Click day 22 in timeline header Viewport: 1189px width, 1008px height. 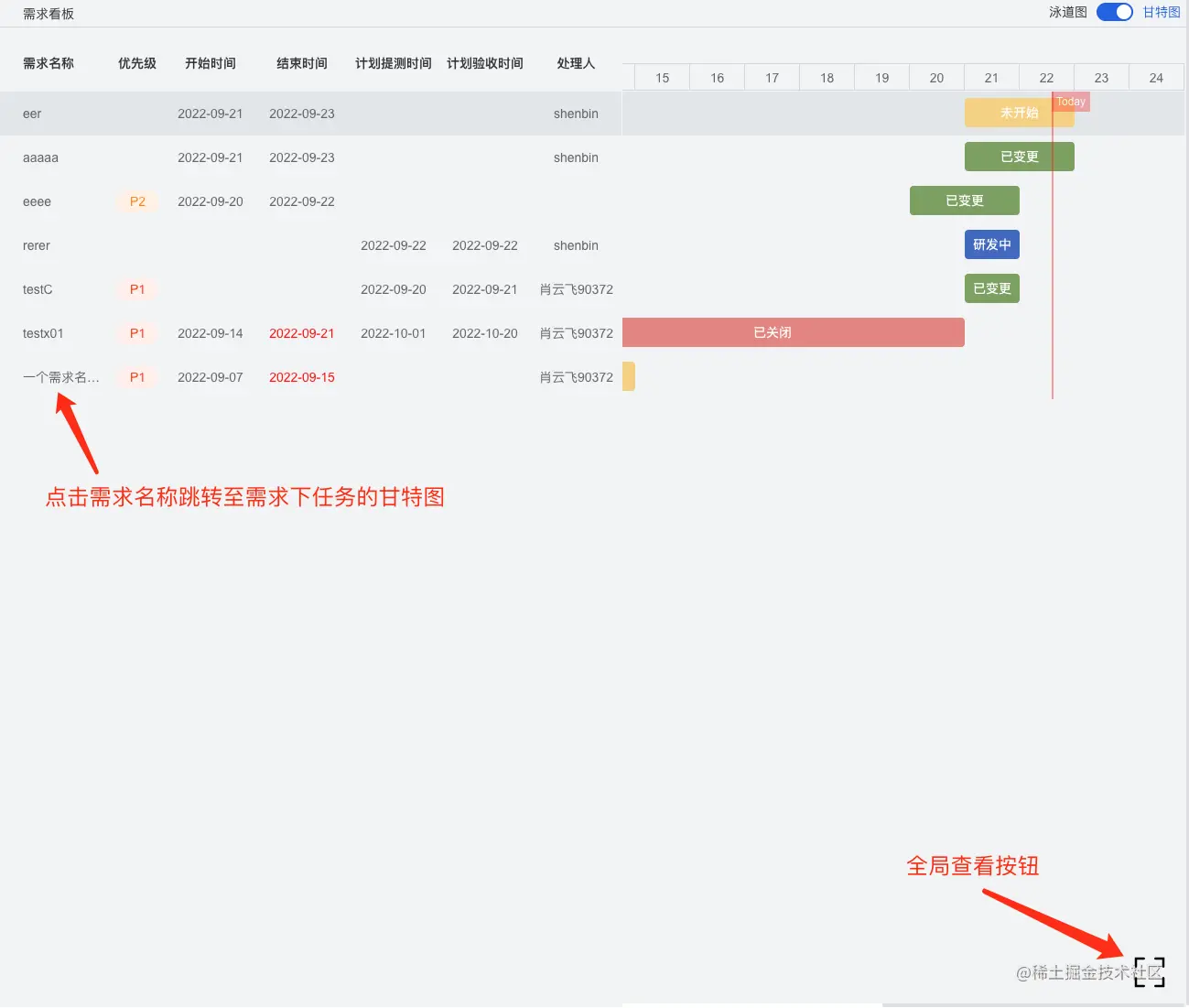click(1046, 78)
